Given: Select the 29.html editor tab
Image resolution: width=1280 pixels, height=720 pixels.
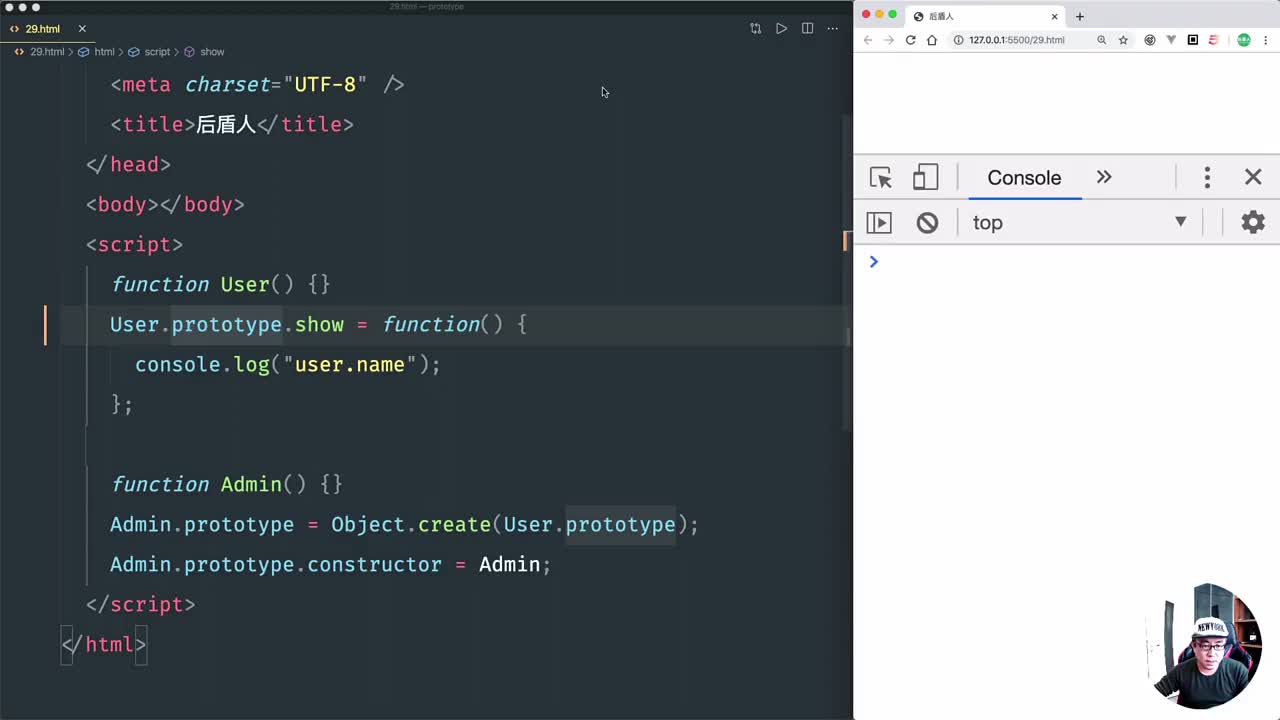Looking at the screenshot, I should (x=42, y=29).
